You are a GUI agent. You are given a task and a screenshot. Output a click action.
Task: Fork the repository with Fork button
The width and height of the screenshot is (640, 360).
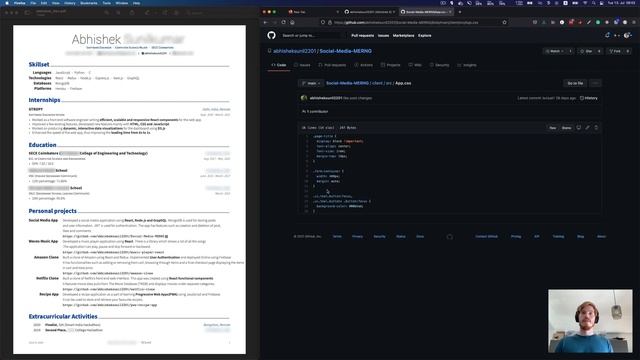616,51
